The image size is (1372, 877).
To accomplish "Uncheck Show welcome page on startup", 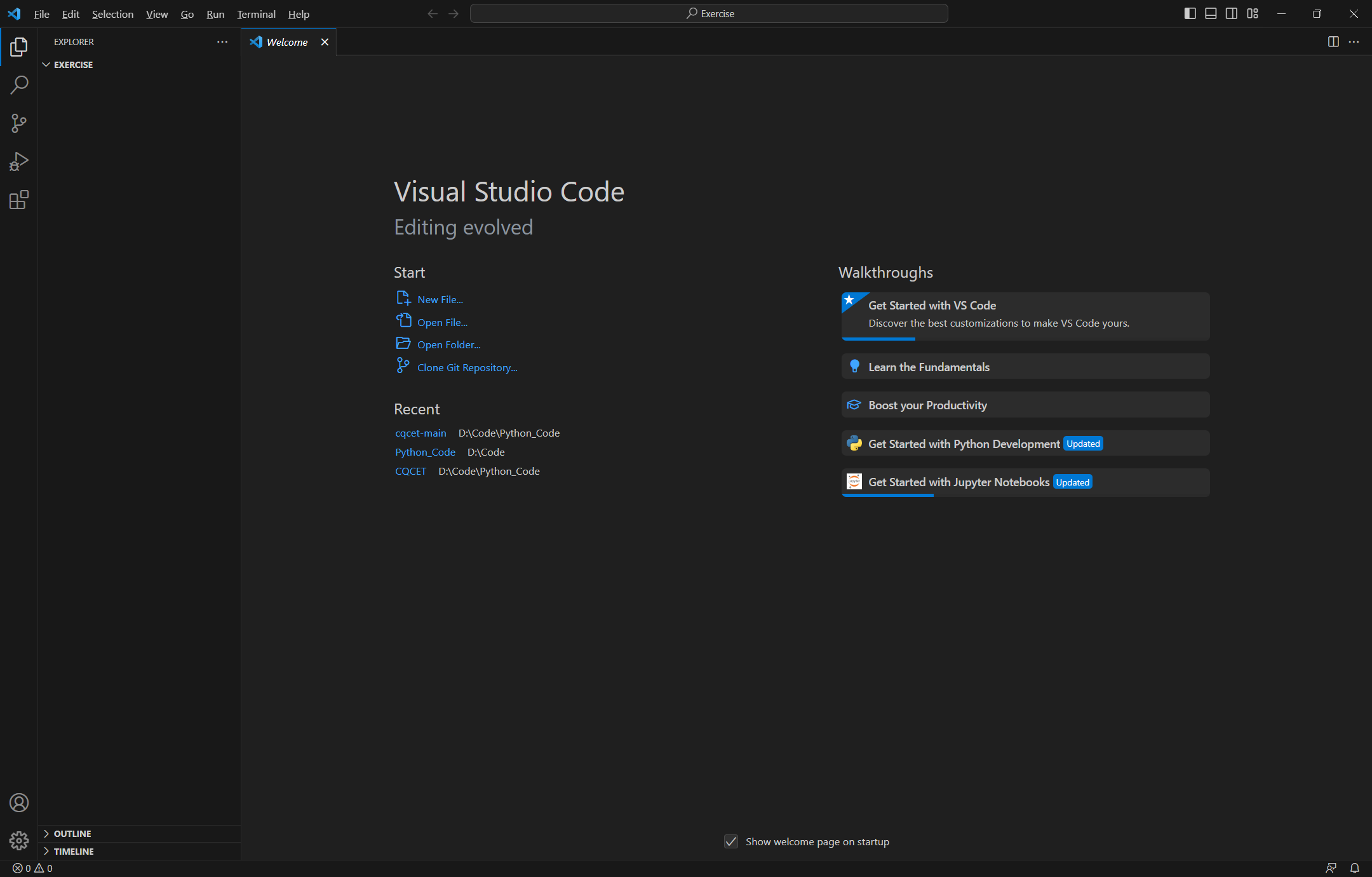I will click(x=731, y=841).
